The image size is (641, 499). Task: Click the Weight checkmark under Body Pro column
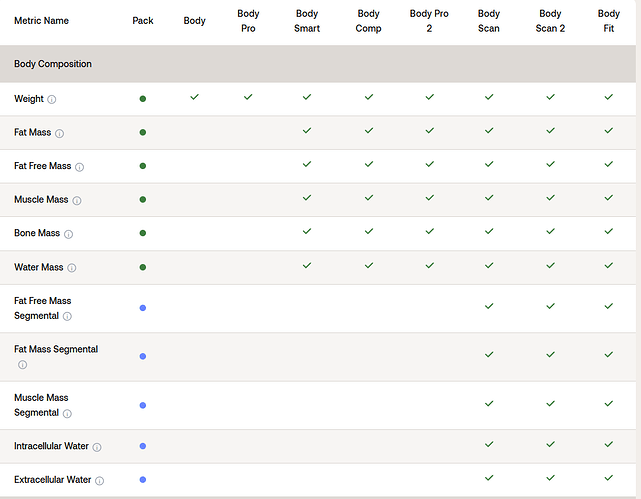point(248,97)
